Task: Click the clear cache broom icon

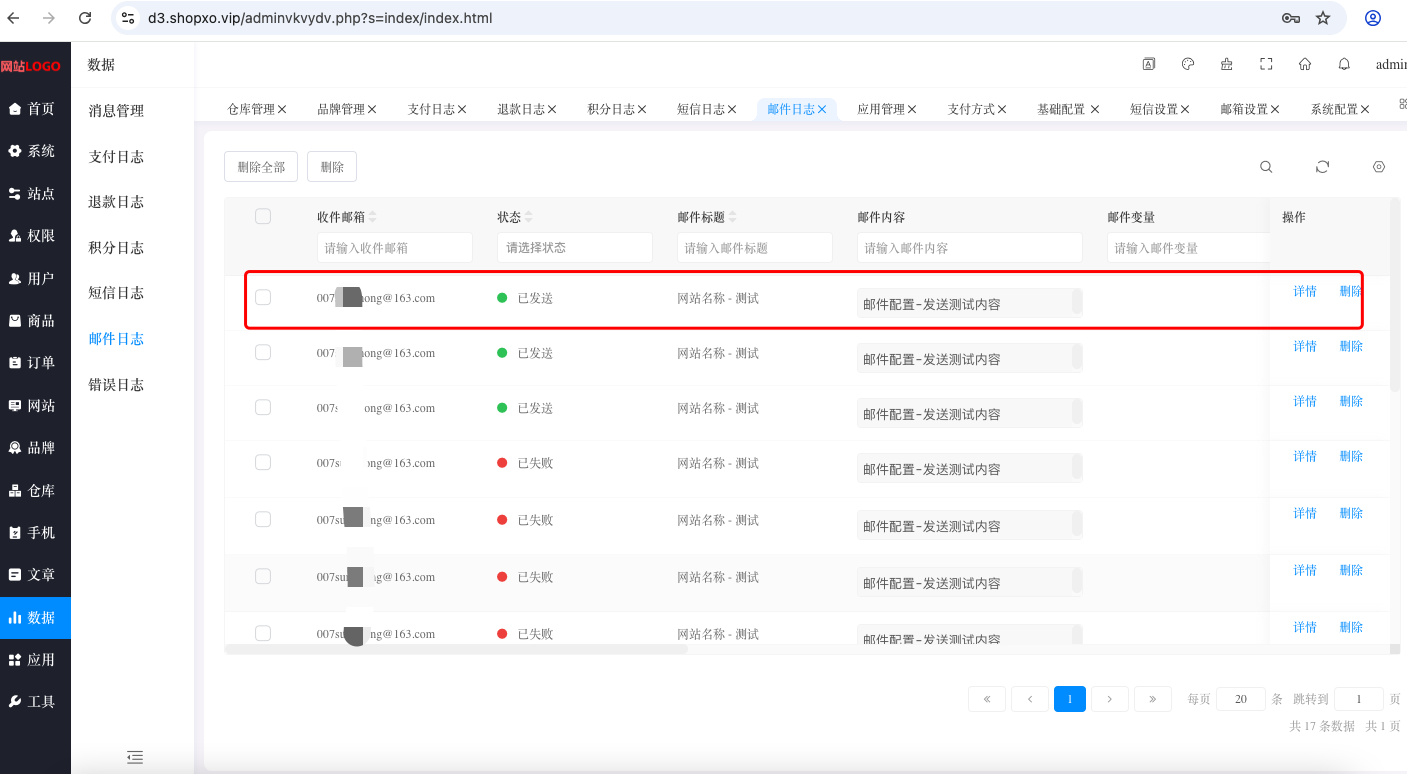Action: pyautogui.click(x=1227, y=64)
